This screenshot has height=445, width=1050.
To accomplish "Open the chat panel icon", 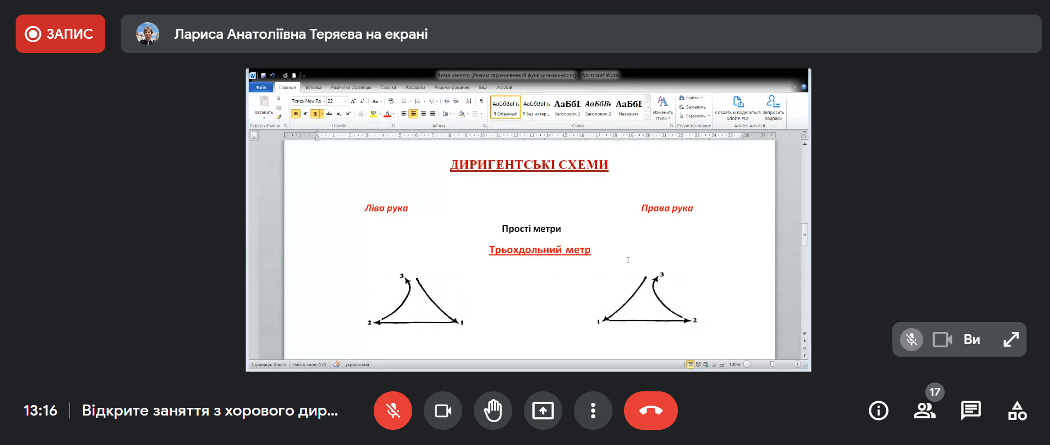I will tap(970, 410).
